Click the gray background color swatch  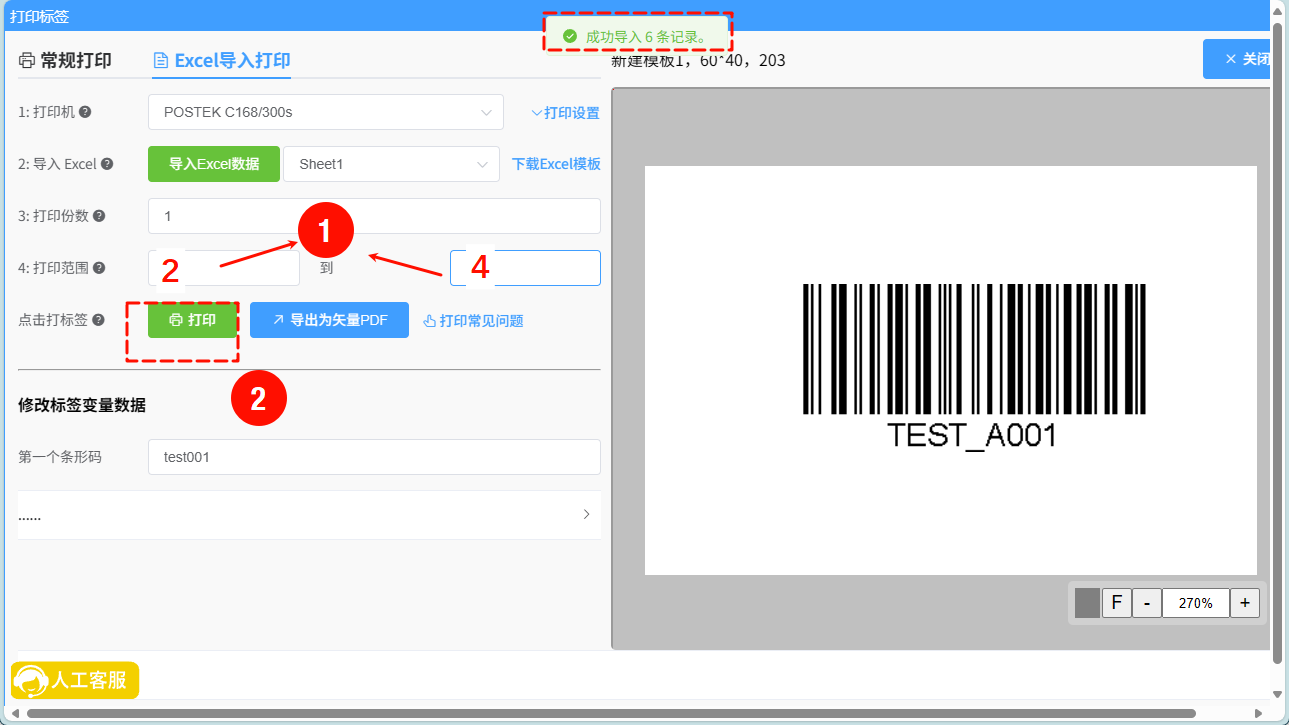coord(1087,603)
